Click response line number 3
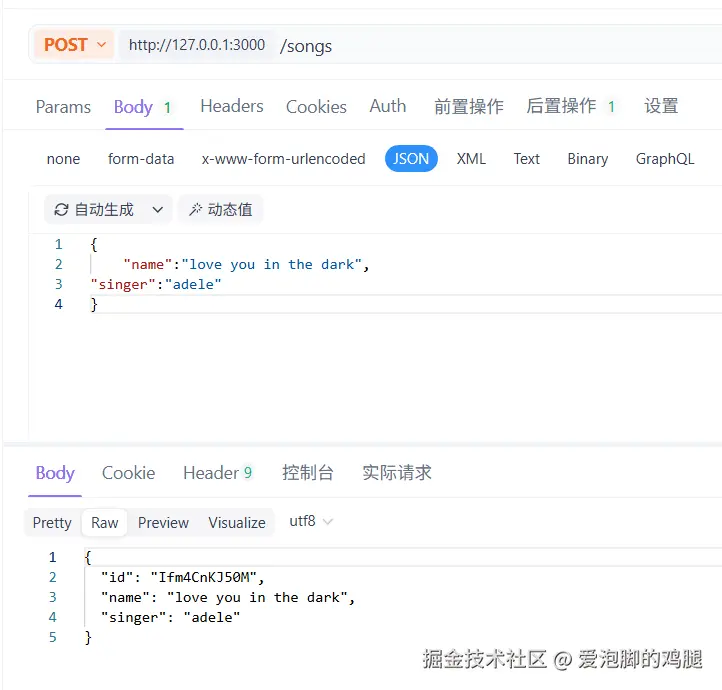The image size is (722, 690). (x=53, y=597)
